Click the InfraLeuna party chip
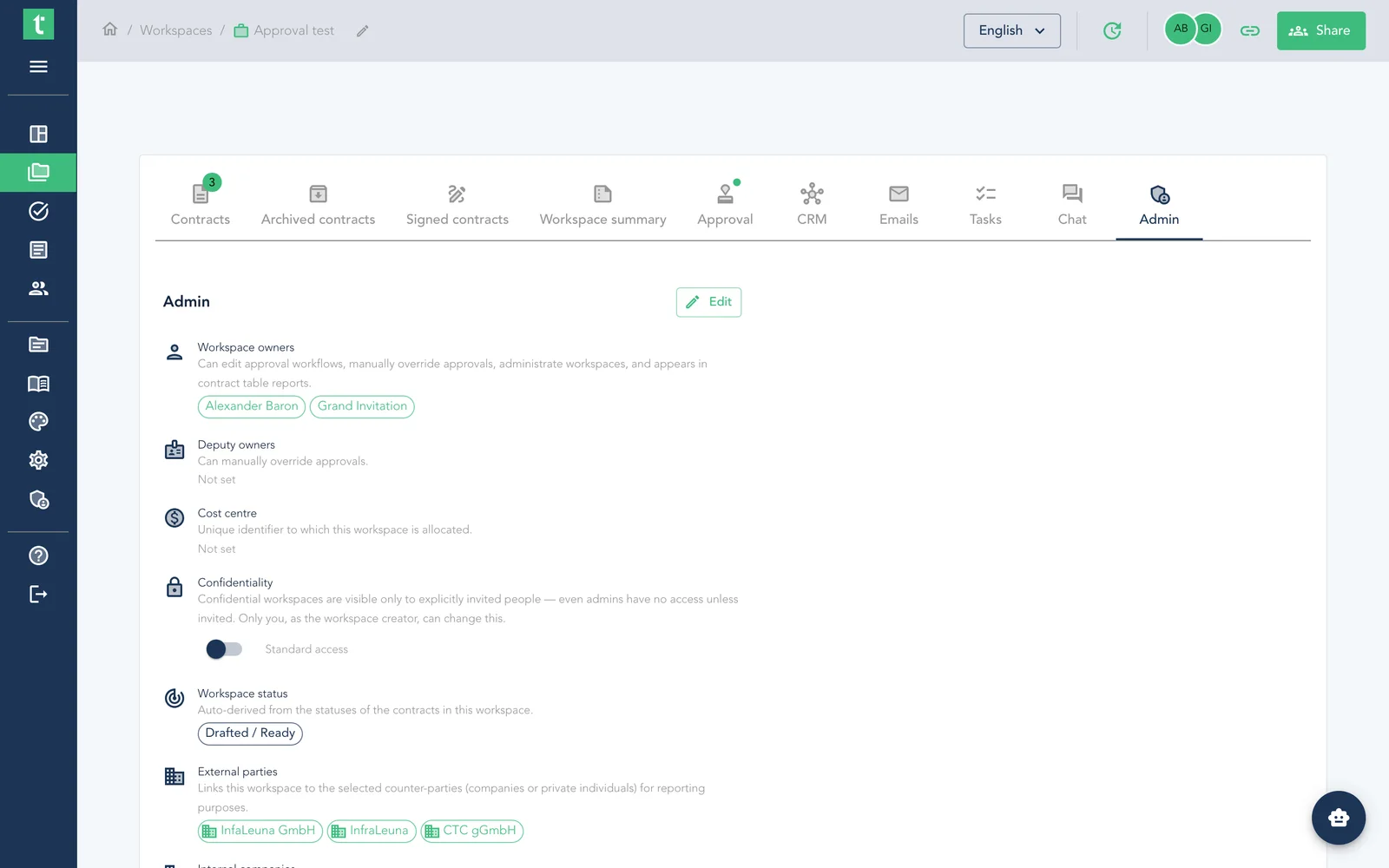The height and width of the screenshot is (868, 1389). pyautogui.click(x=372, y=831)
